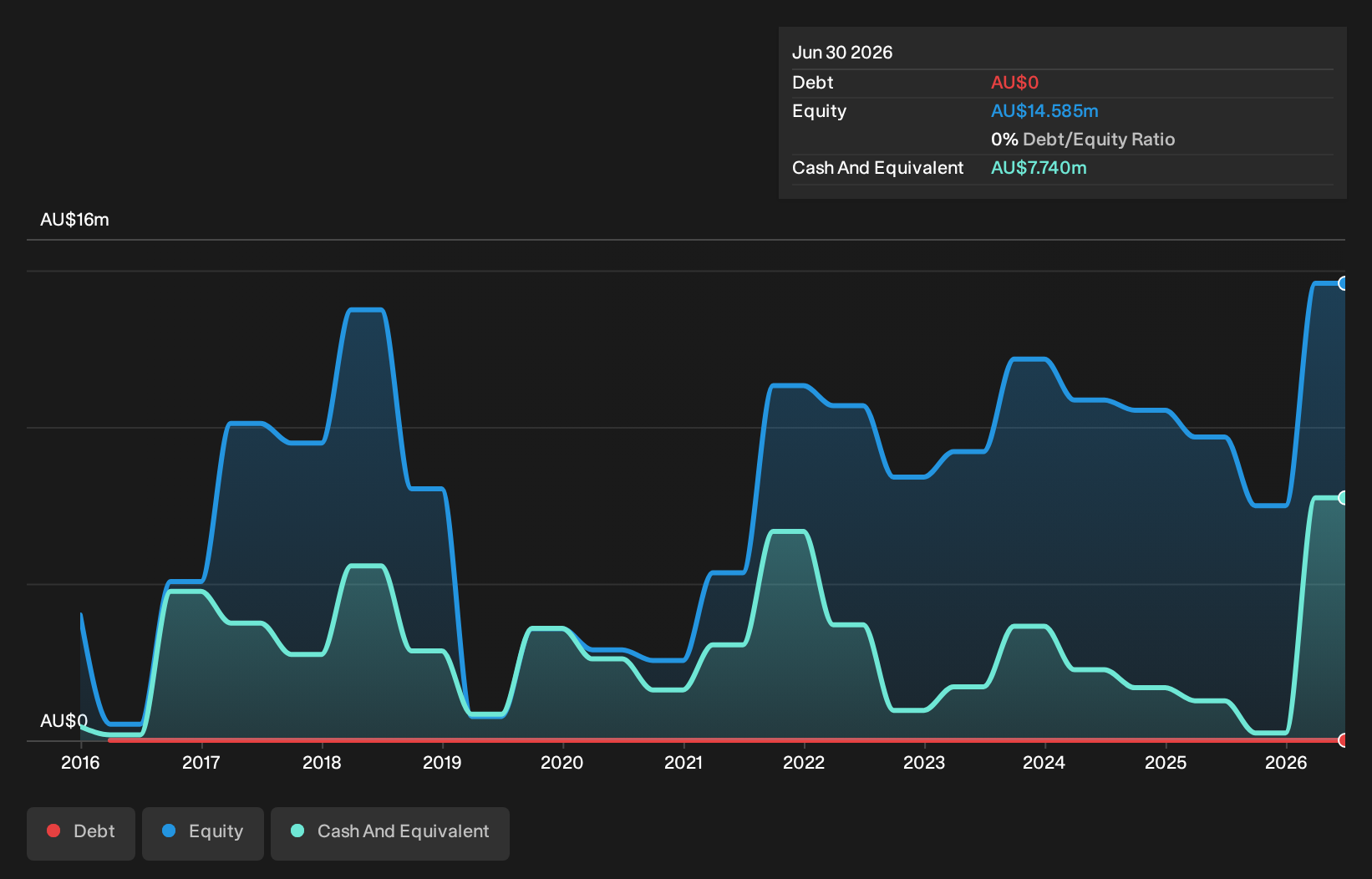The height and width of the screenshot is (879, 1372).
Task: Click the AU$14.585m equity value
Action: (1044, 111)
